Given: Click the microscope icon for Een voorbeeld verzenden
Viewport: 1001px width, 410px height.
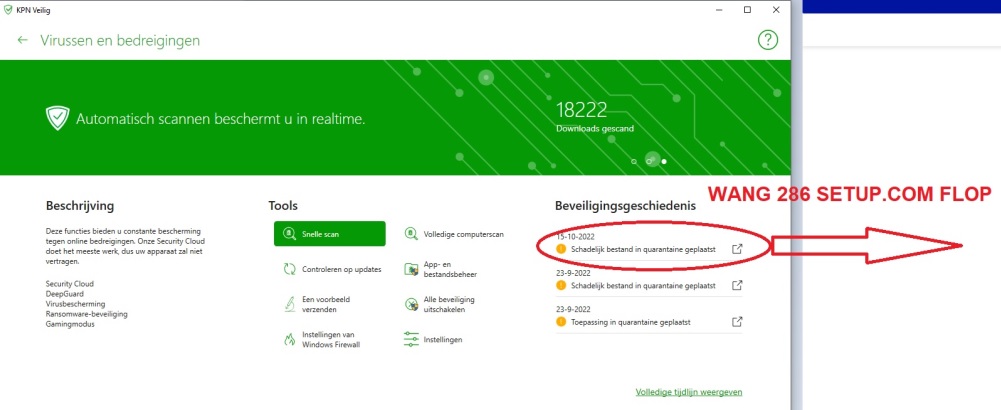Looking at the screenshot, I should 290,304.
